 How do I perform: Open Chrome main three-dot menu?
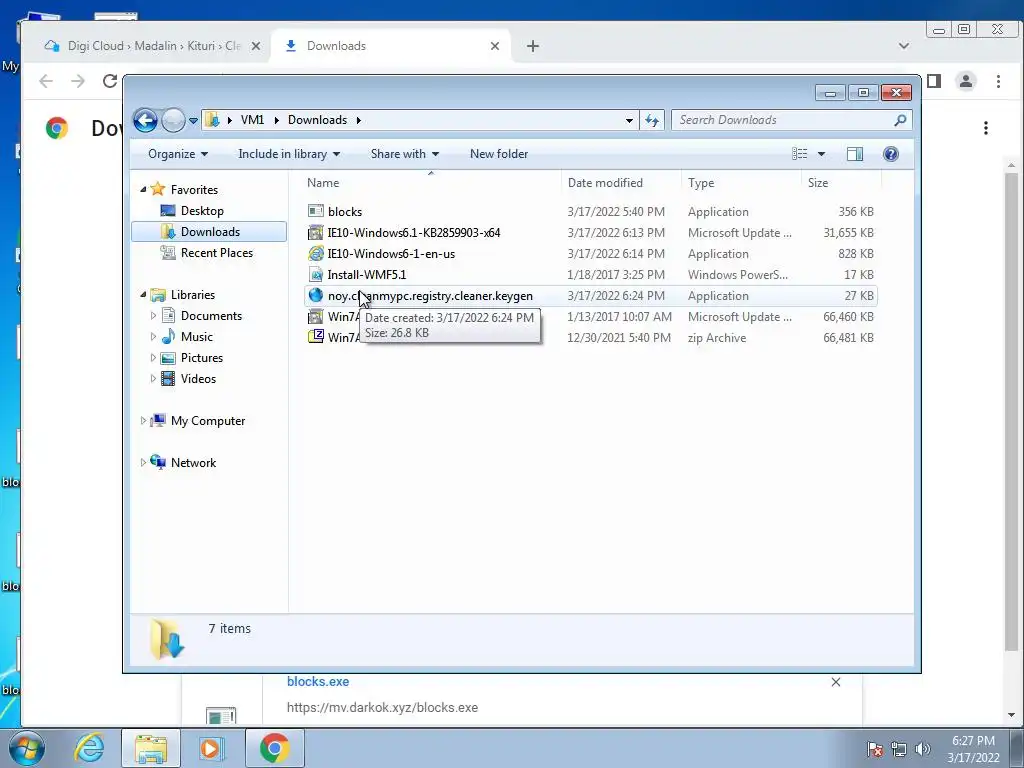(x=999, y=81)
